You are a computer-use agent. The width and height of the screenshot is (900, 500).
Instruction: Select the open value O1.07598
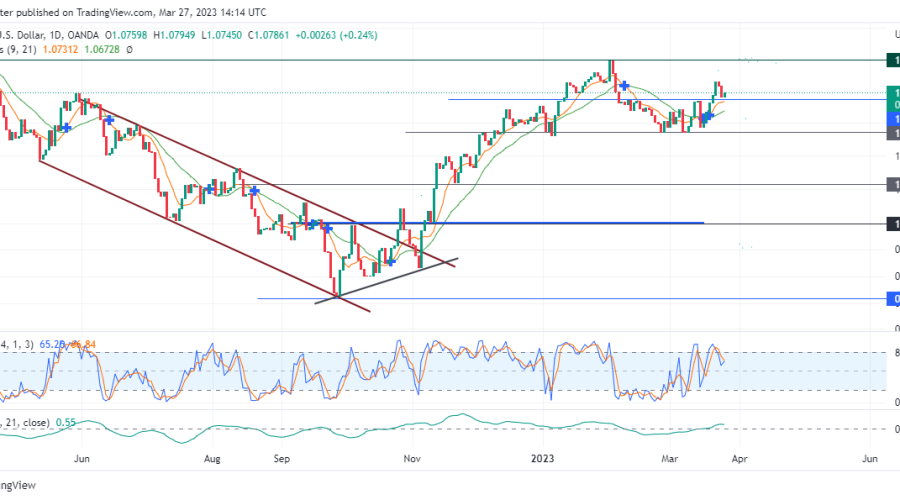(x=126, y=35)
